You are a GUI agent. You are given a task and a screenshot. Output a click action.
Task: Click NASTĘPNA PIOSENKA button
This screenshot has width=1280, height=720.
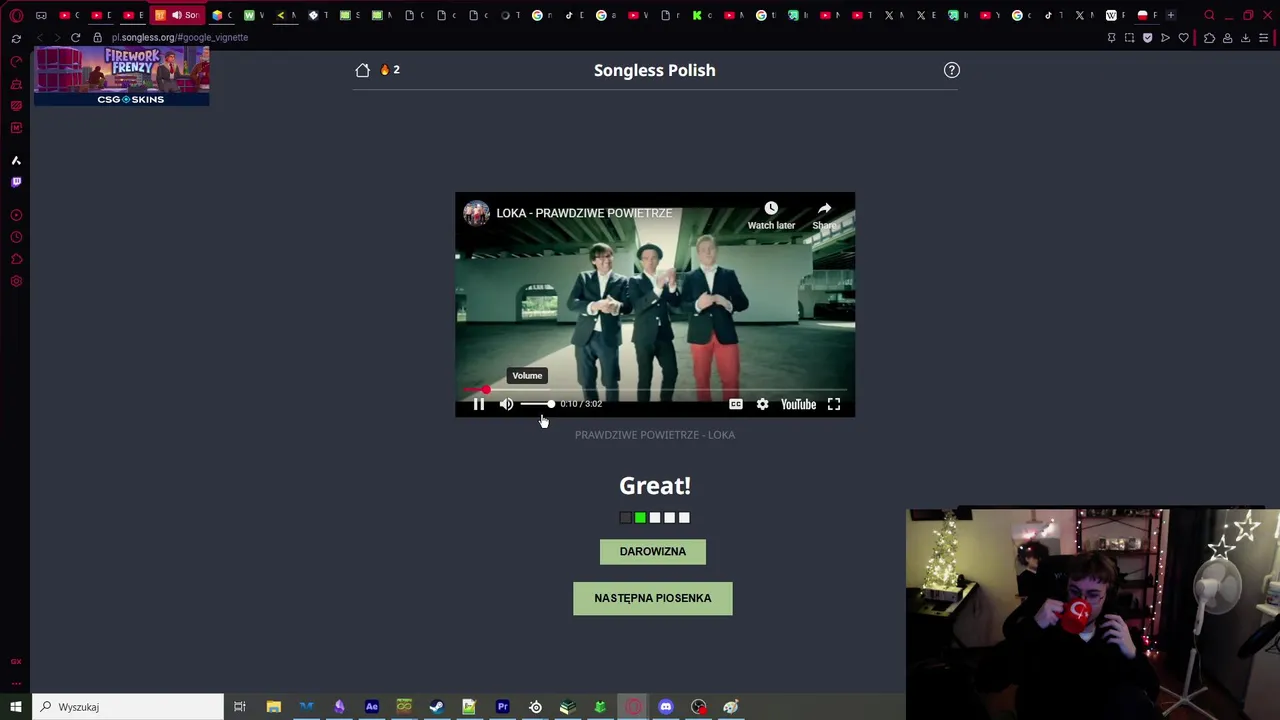[652, 598]
